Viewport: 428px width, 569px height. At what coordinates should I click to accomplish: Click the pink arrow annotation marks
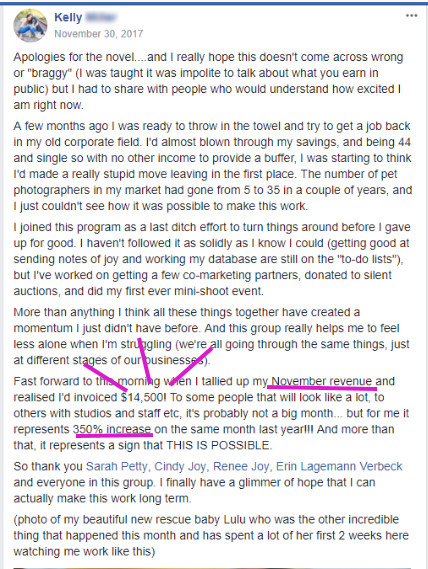click(x=148, y=365)
